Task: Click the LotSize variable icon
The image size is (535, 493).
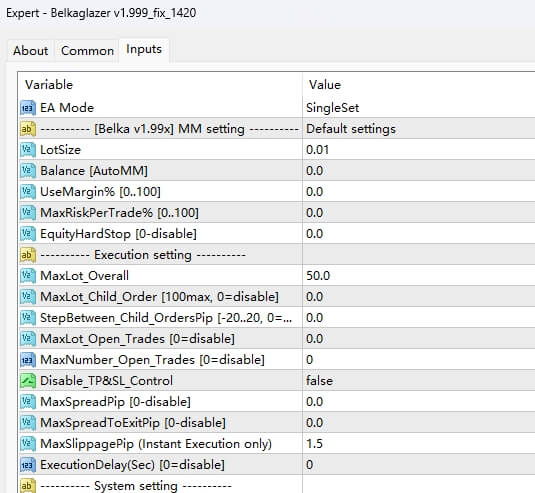Action: tap(28, 150)
